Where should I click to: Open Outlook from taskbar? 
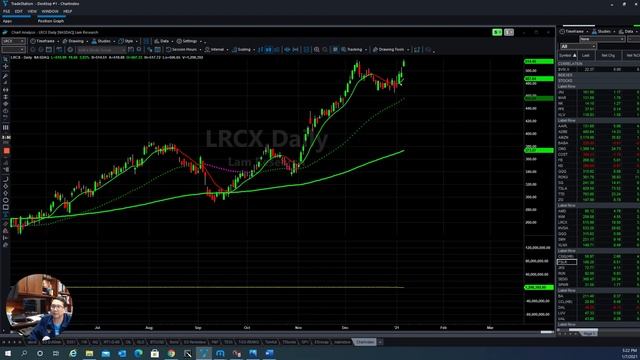[x=122, y=353]
